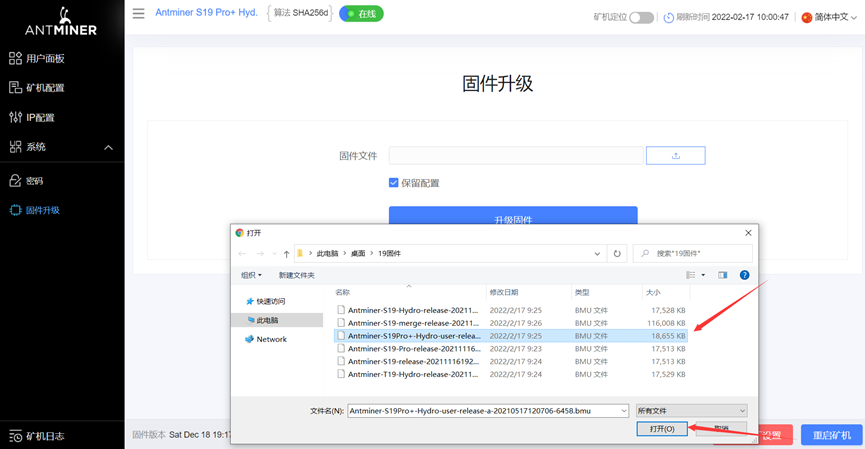
Task: Open the 所有文件 file type dropdown
Action: pyautogui.click(x=692, y=411)
